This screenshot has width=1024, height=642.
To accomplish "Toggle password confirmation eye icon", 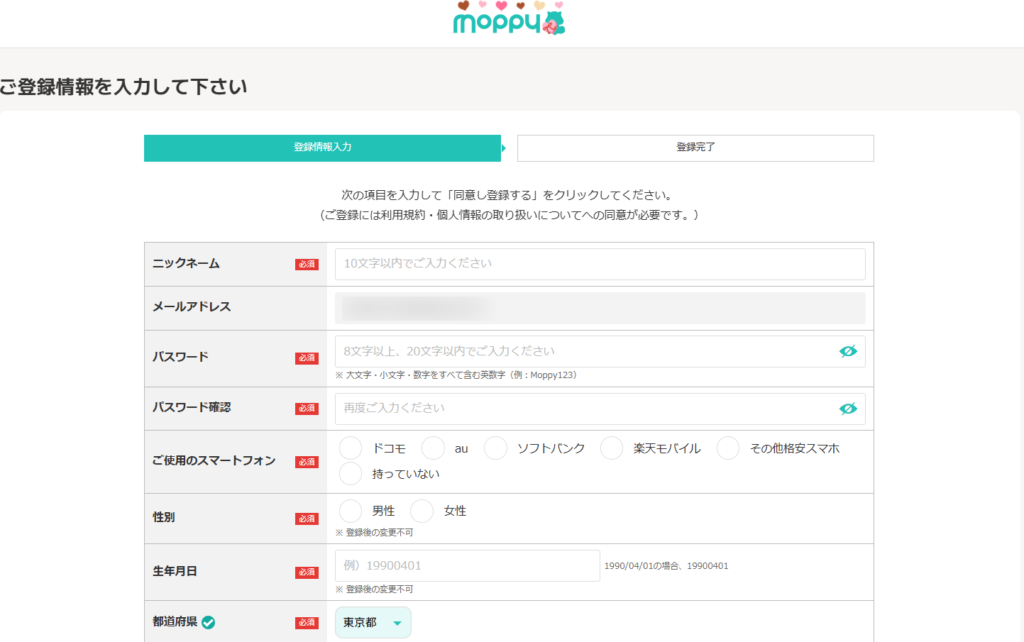I will coord(848,408).
